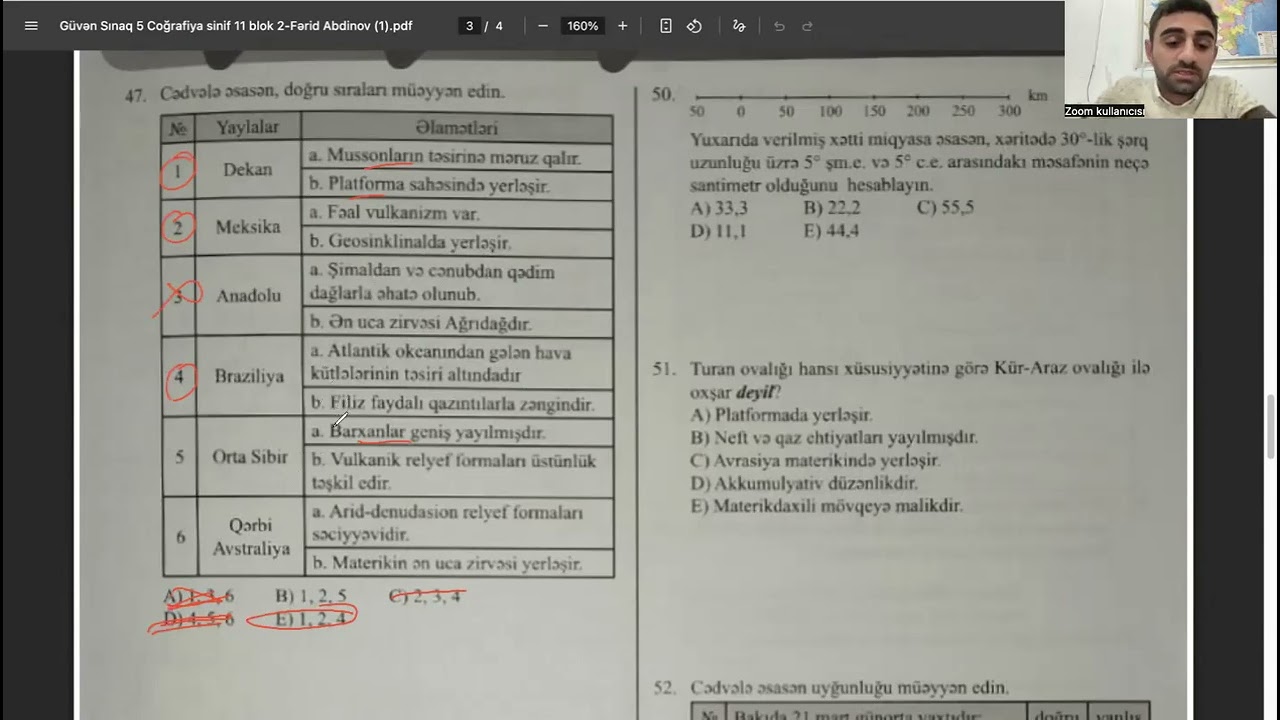Click option 'C) Avrasiya materikində yerləşir.'
This screenshot has width=1280, height=720.
[x=815, y=461]
